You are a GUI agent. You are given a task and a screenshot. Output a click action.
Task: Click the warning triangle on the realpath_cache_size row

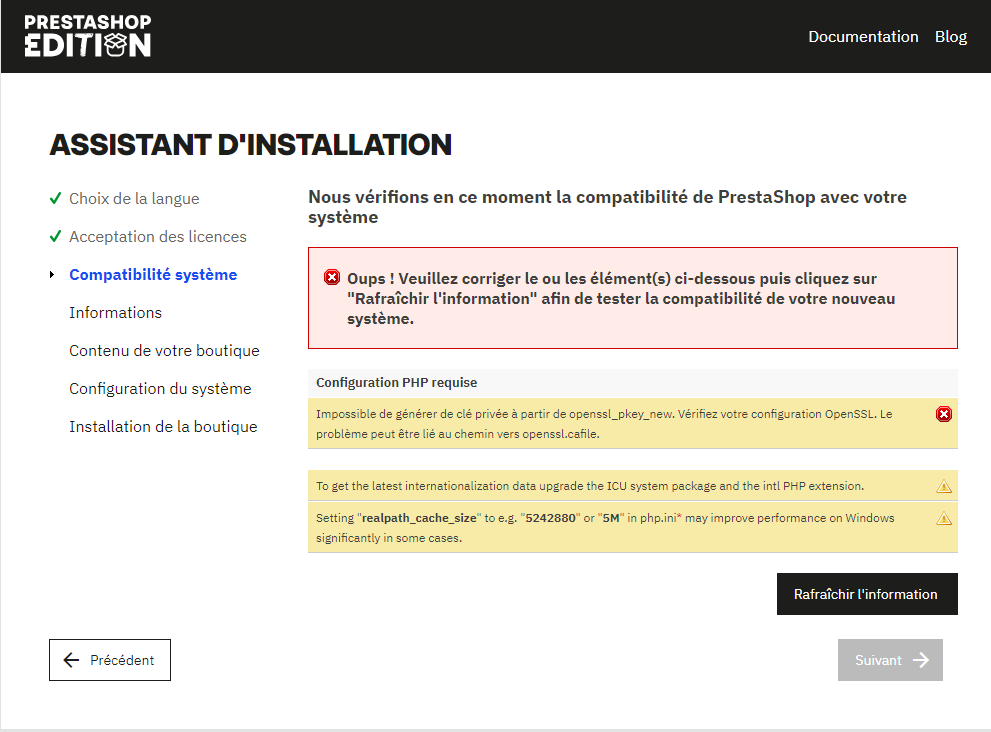point(944,519)
